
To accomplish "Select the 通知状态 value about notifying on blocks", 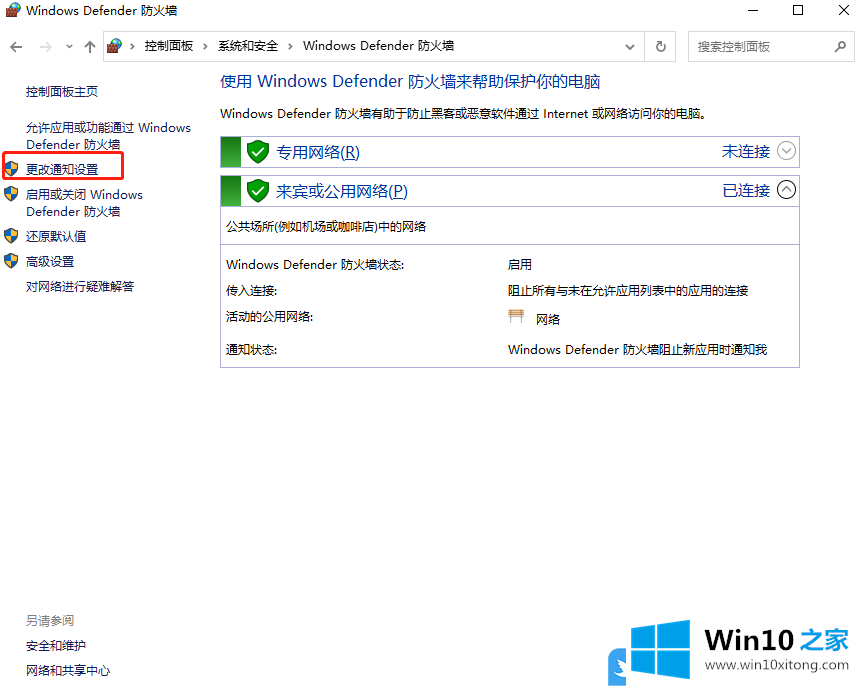I will pos(637,349).
